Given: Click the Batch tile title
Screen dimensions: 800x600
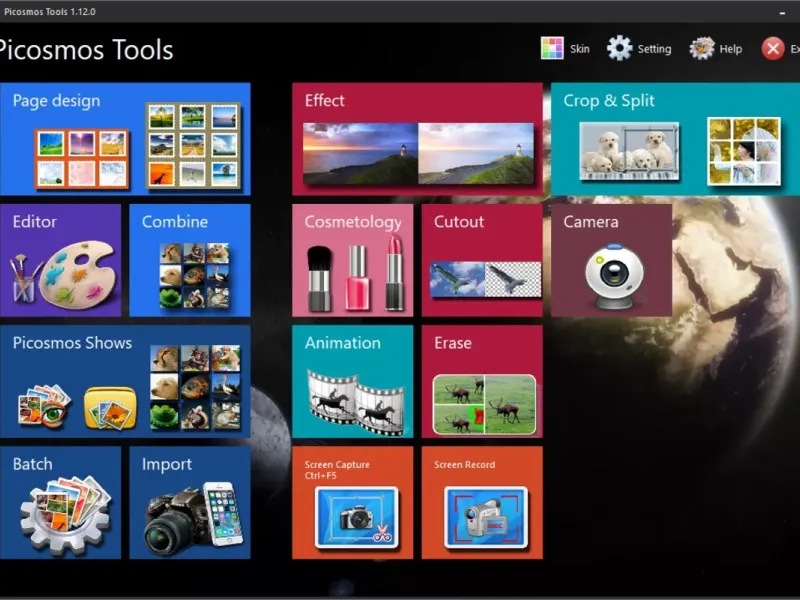Looking at the screenshot, I should point(33,464).
